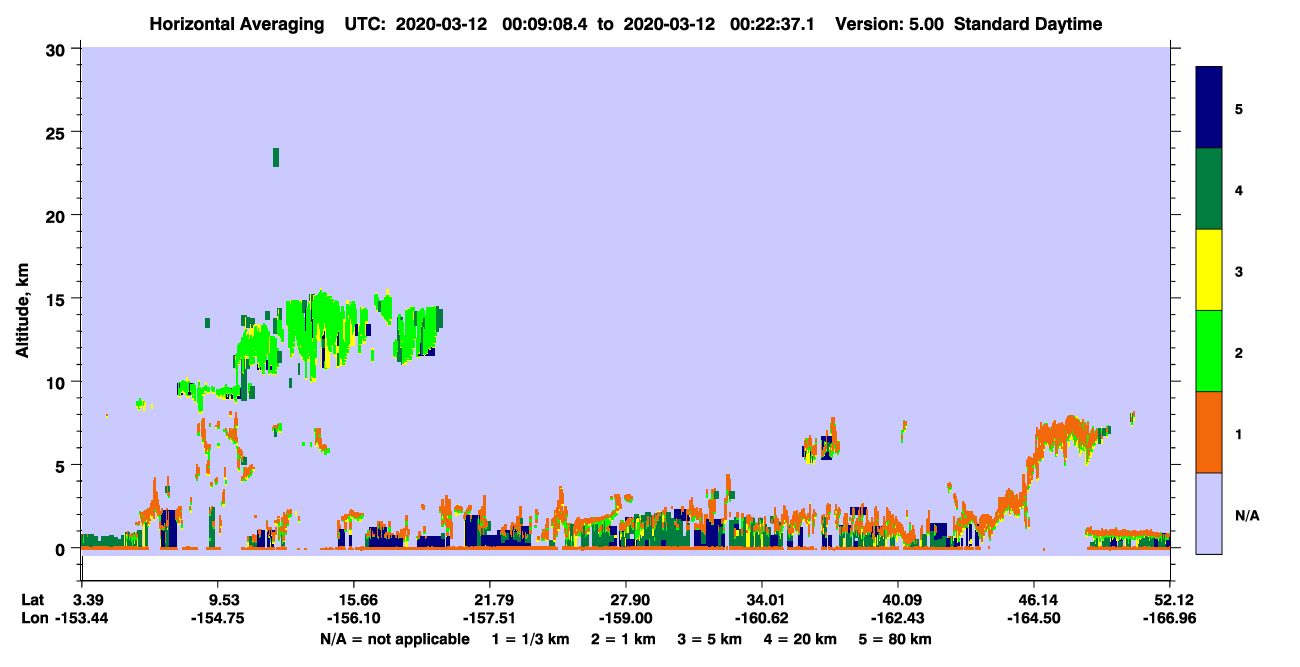This screenshot has width=1300, height=667.
Task: Click legend entry '3 = 5 km'
Action: pos(710,639)
